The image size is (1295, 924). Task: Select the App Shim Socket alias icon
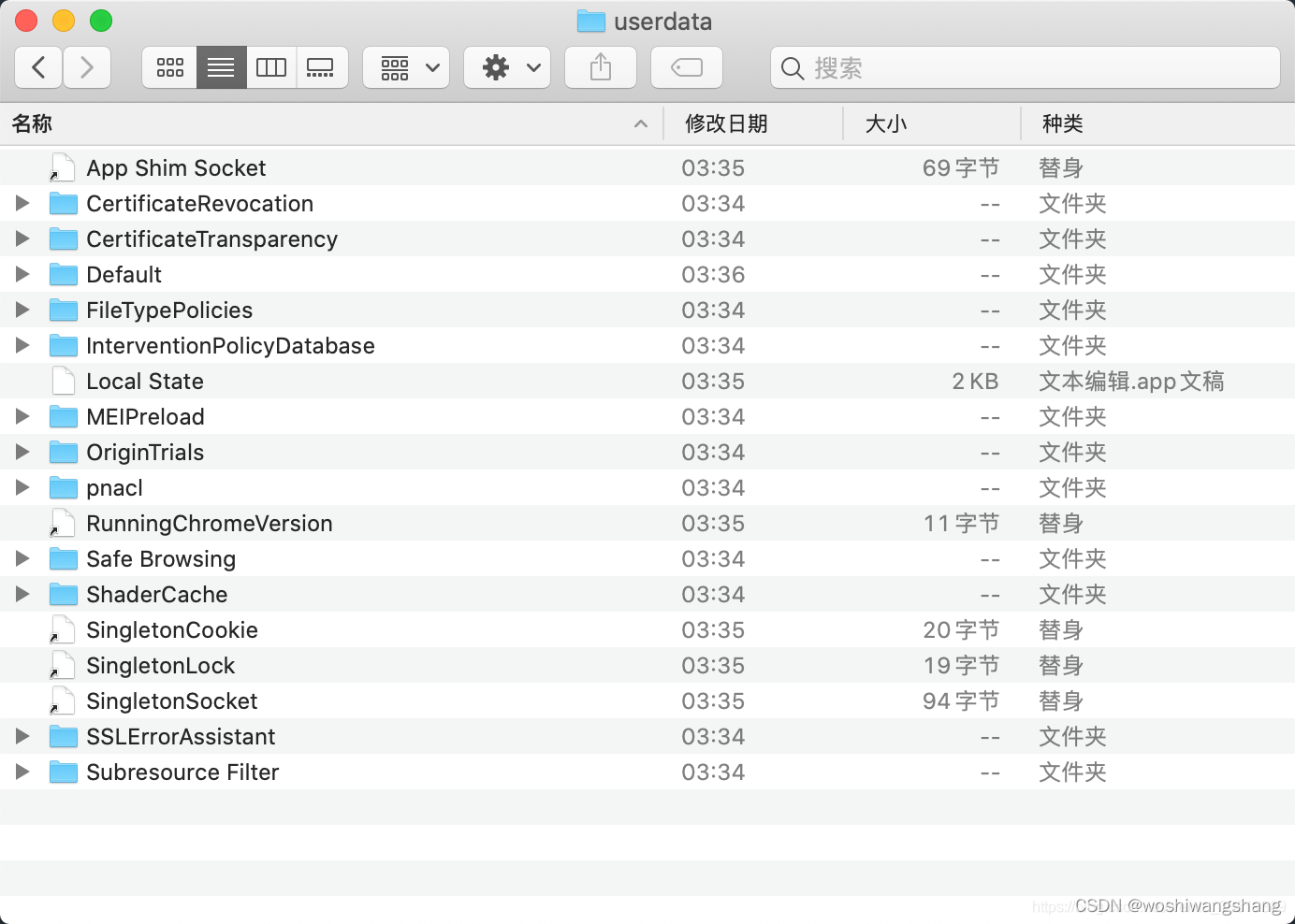pyautogui.click(x=63, y=167)
